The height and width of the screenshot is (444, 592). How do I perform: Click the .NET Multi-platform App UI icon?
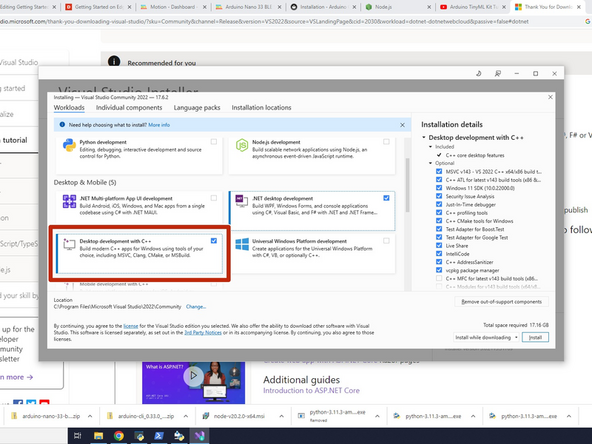tap(69, 202)
